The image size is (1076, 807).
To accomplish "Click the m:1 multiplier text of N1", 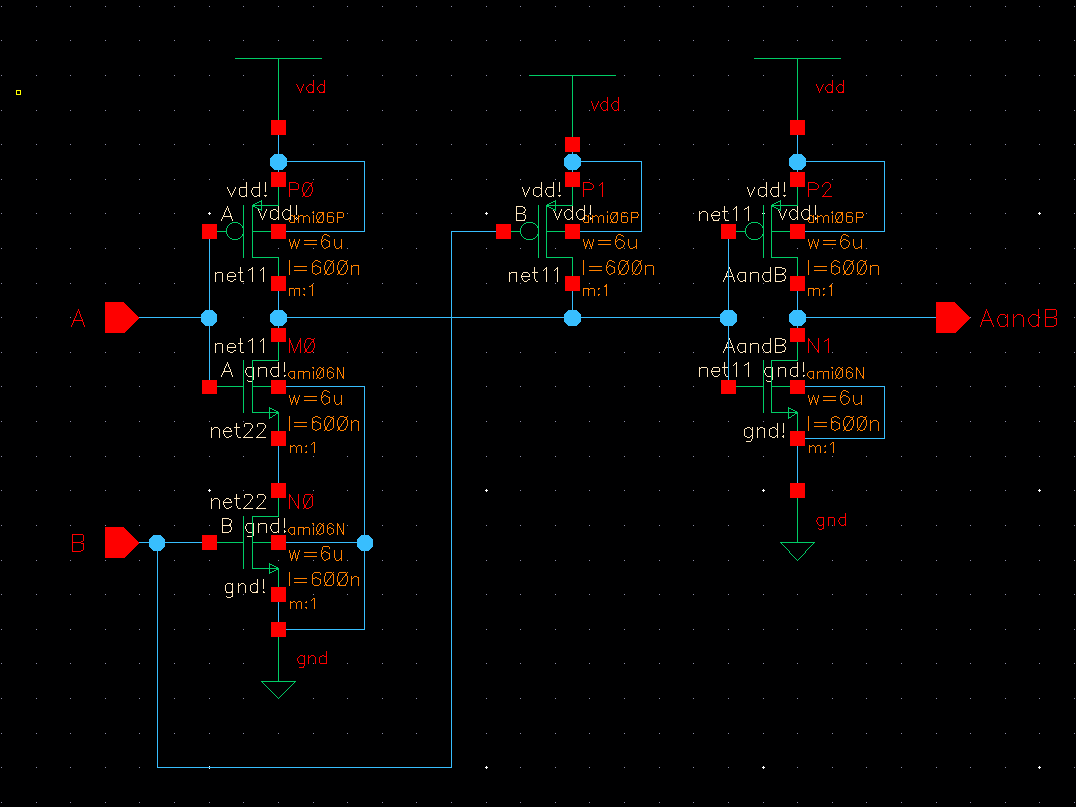I will point(821,448).
